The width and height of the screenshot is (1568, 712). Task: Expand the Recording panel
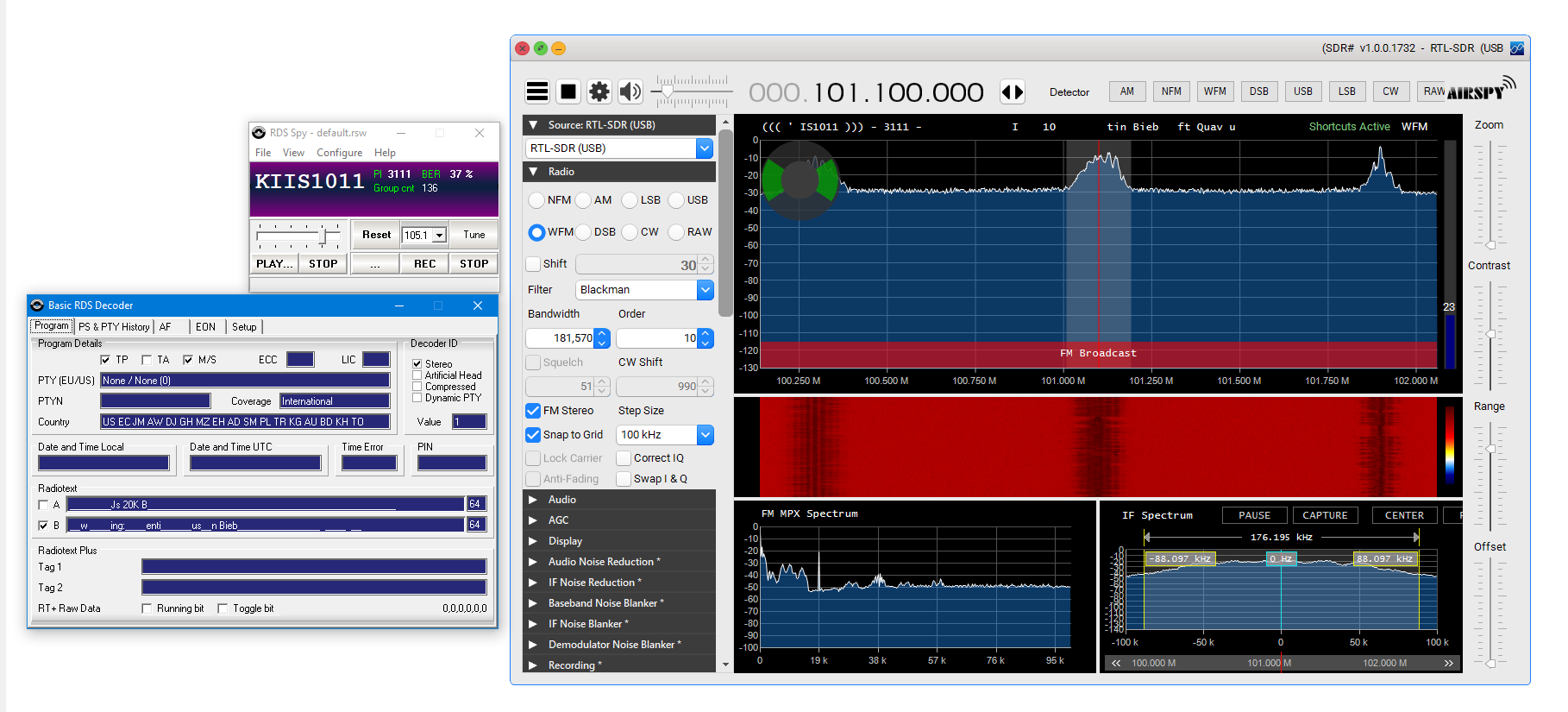[532, 665]
